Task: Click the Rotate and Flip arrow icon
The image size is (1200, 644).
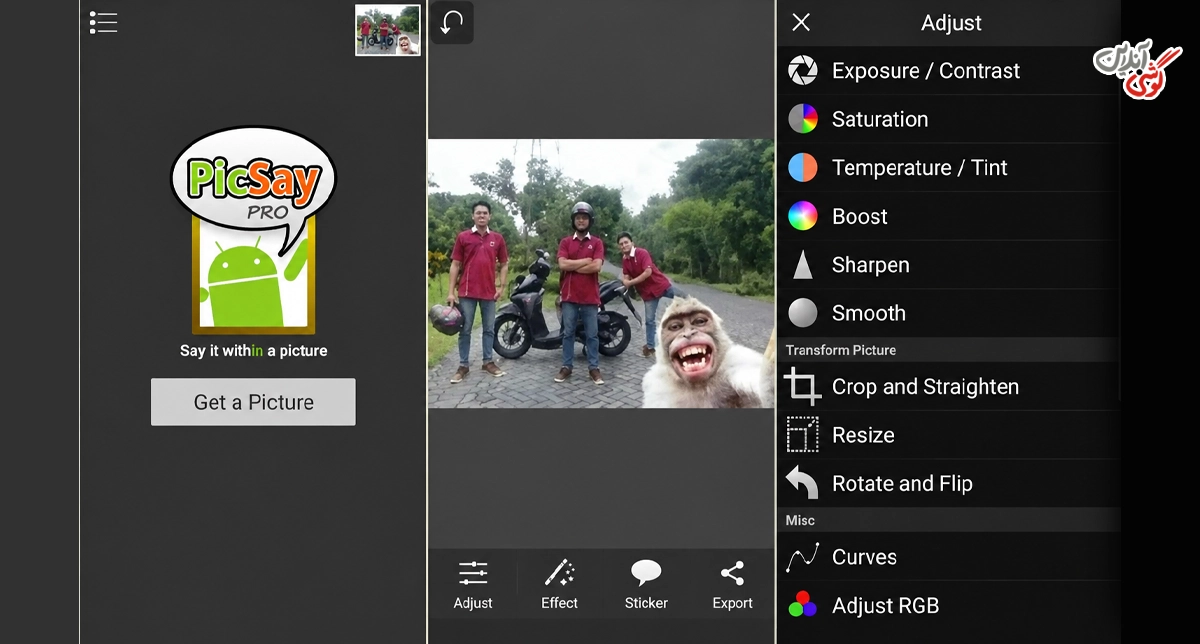Action: tap(803, 484)
